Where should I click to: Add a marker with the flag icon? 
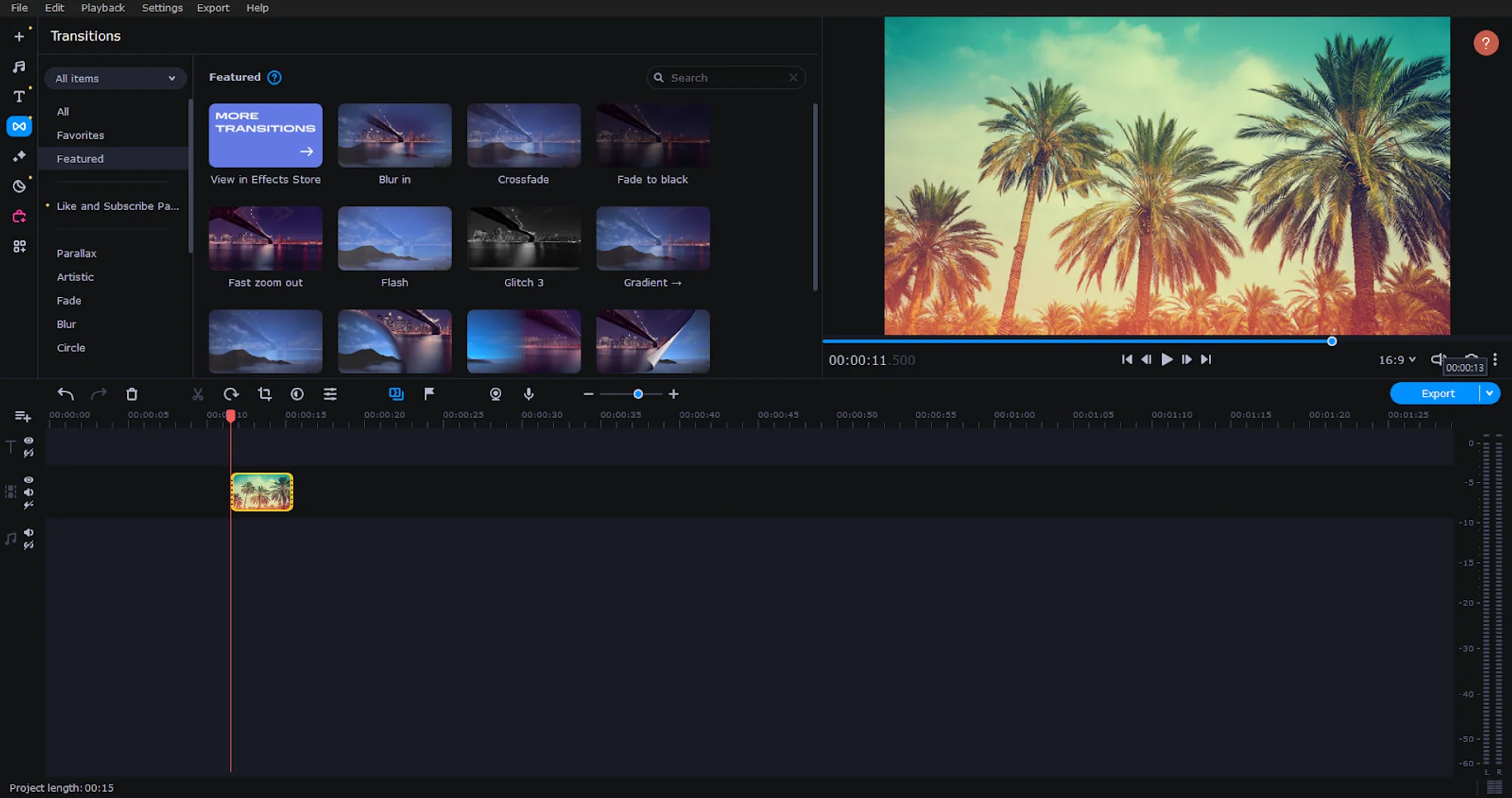429,394
